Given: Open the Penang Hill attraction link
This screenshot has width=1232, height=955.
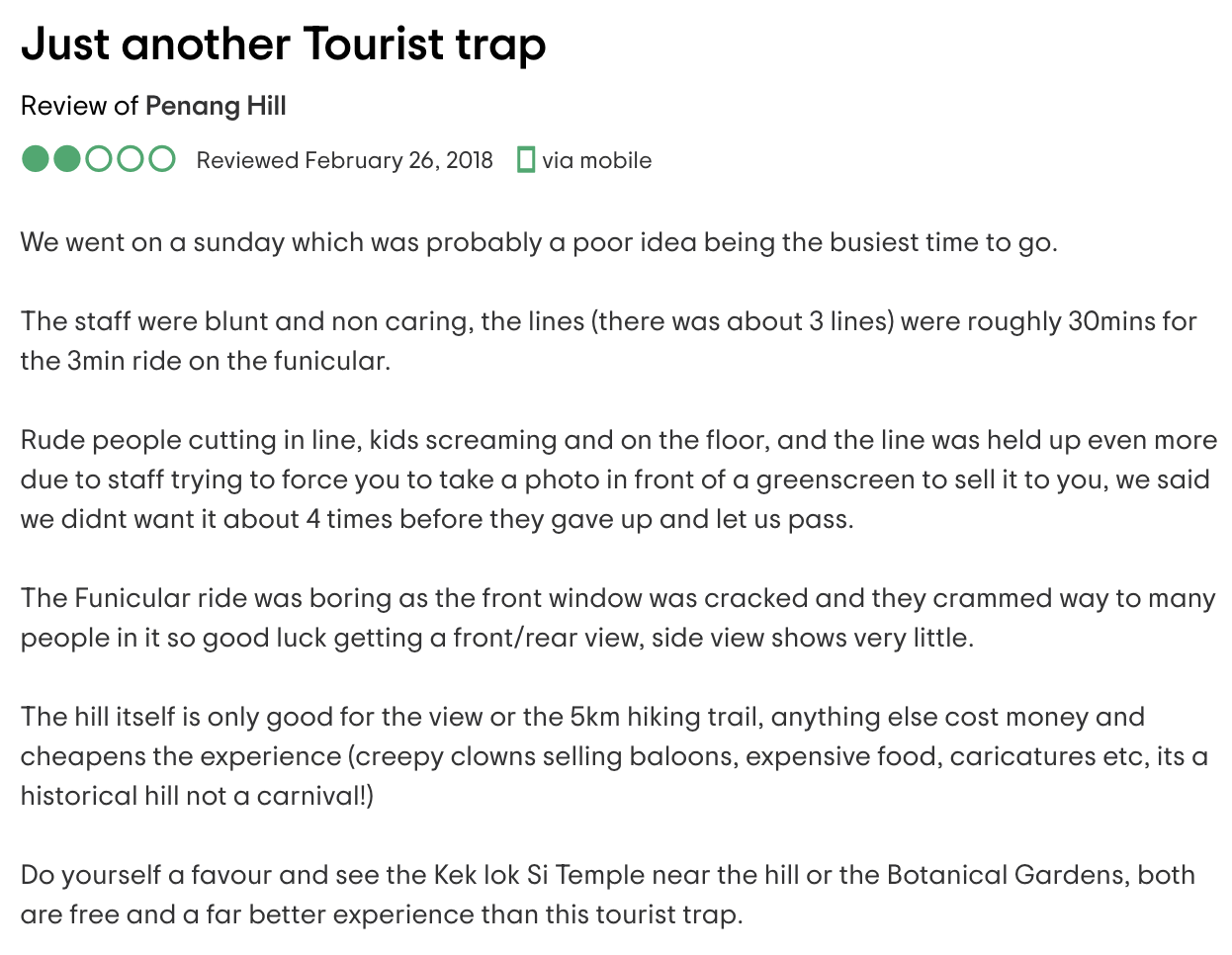Looking at the screenshot, I should 216,107.
